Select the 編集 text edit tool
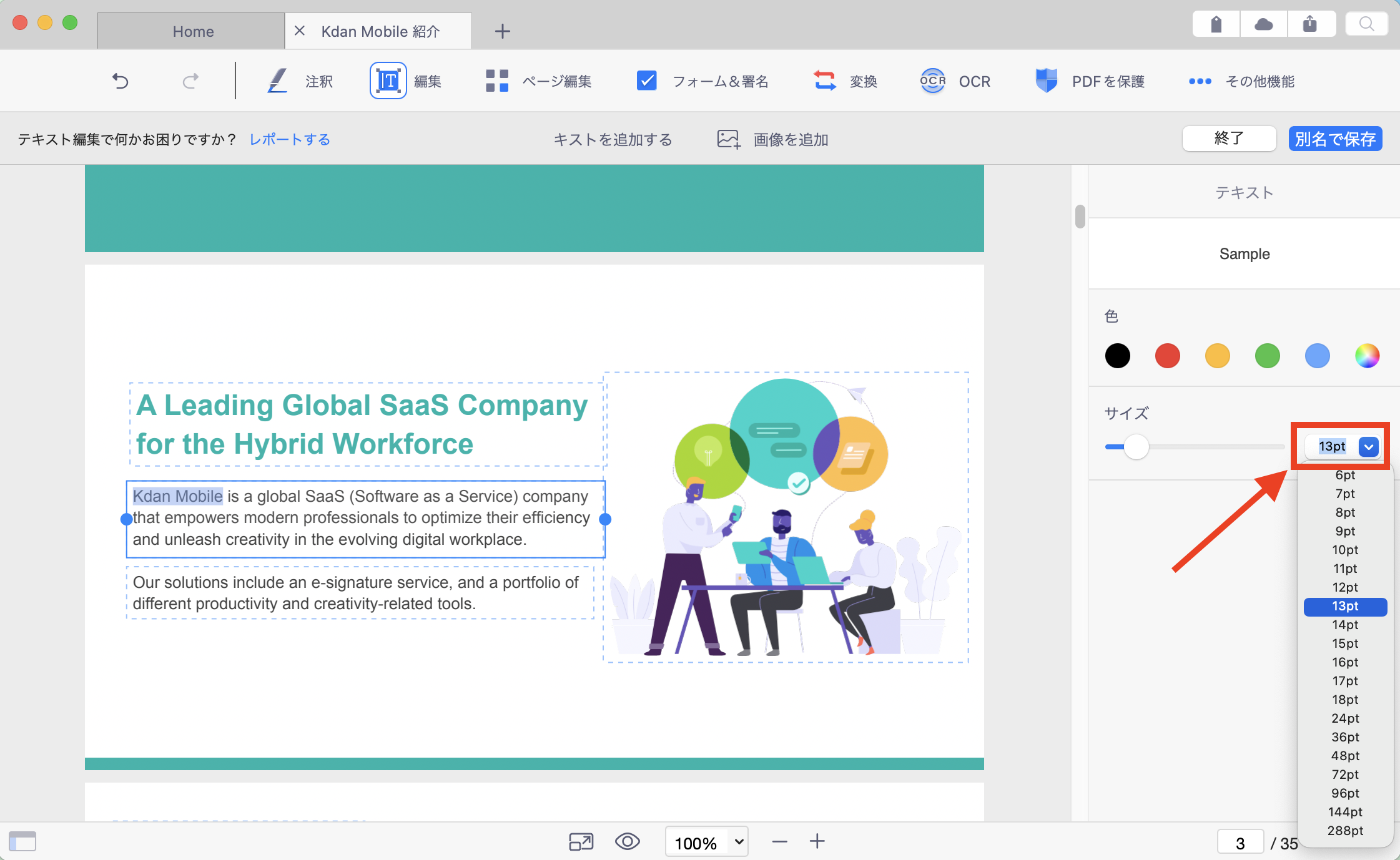 pos(406,81)
